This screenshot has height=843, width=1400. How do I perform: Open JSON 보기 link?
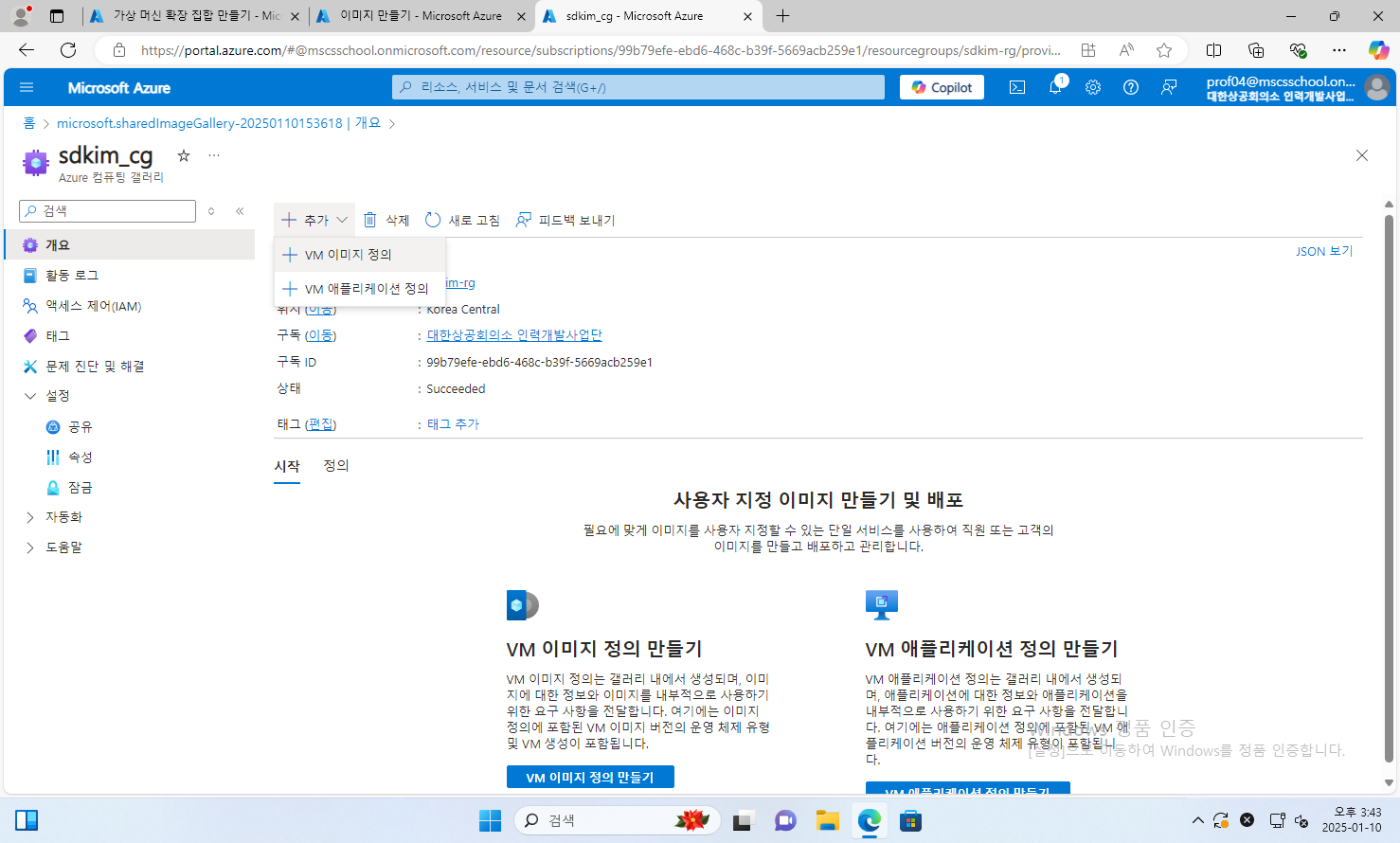[x=1324, y=251]
